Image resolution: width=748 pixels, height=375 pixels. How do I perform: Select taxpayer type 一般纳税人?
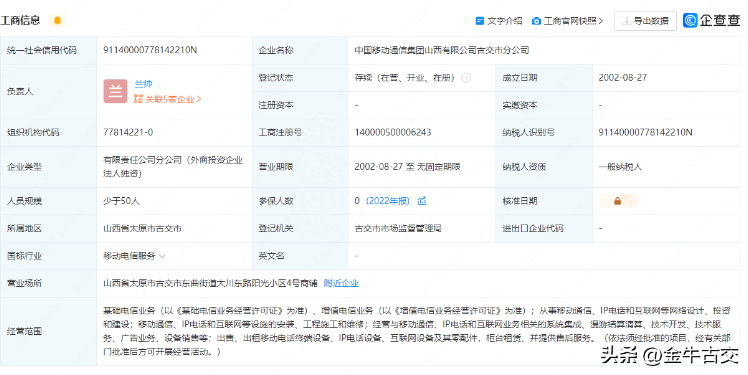click(620, 167)
